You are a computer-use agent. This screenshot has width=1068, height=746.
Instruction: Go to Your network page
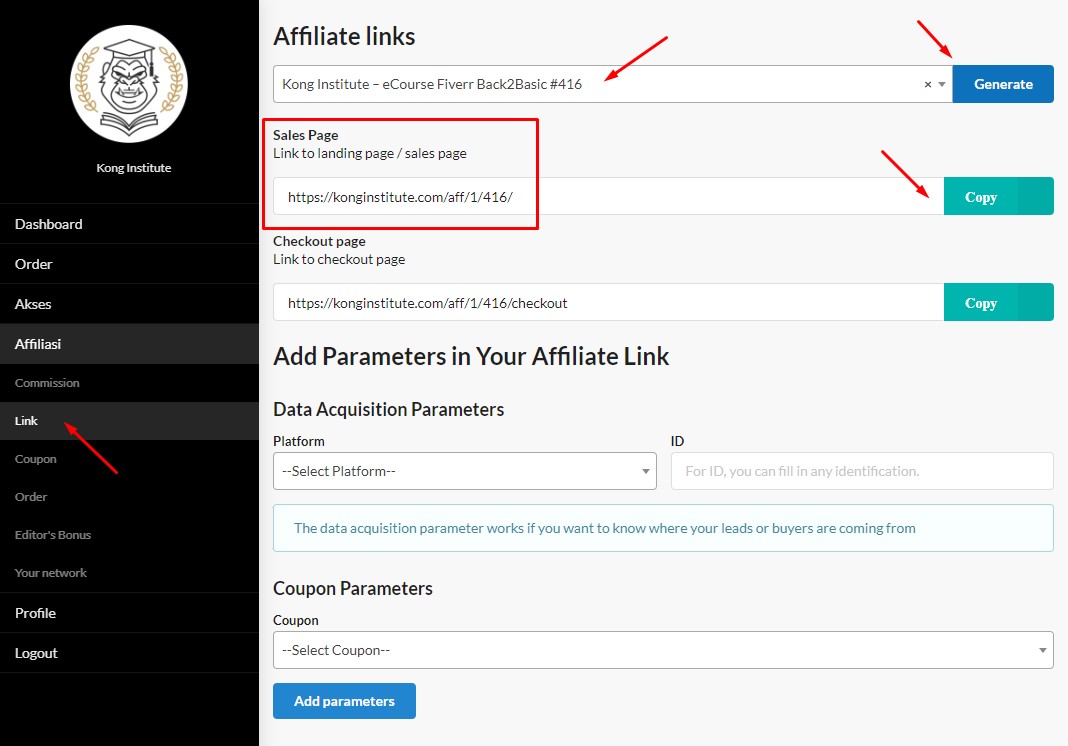(x=51, y=573)
